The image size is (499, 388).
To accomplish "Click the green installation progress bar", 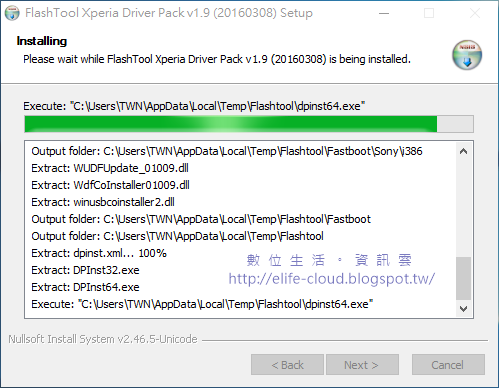I will [x=249, y=124].
